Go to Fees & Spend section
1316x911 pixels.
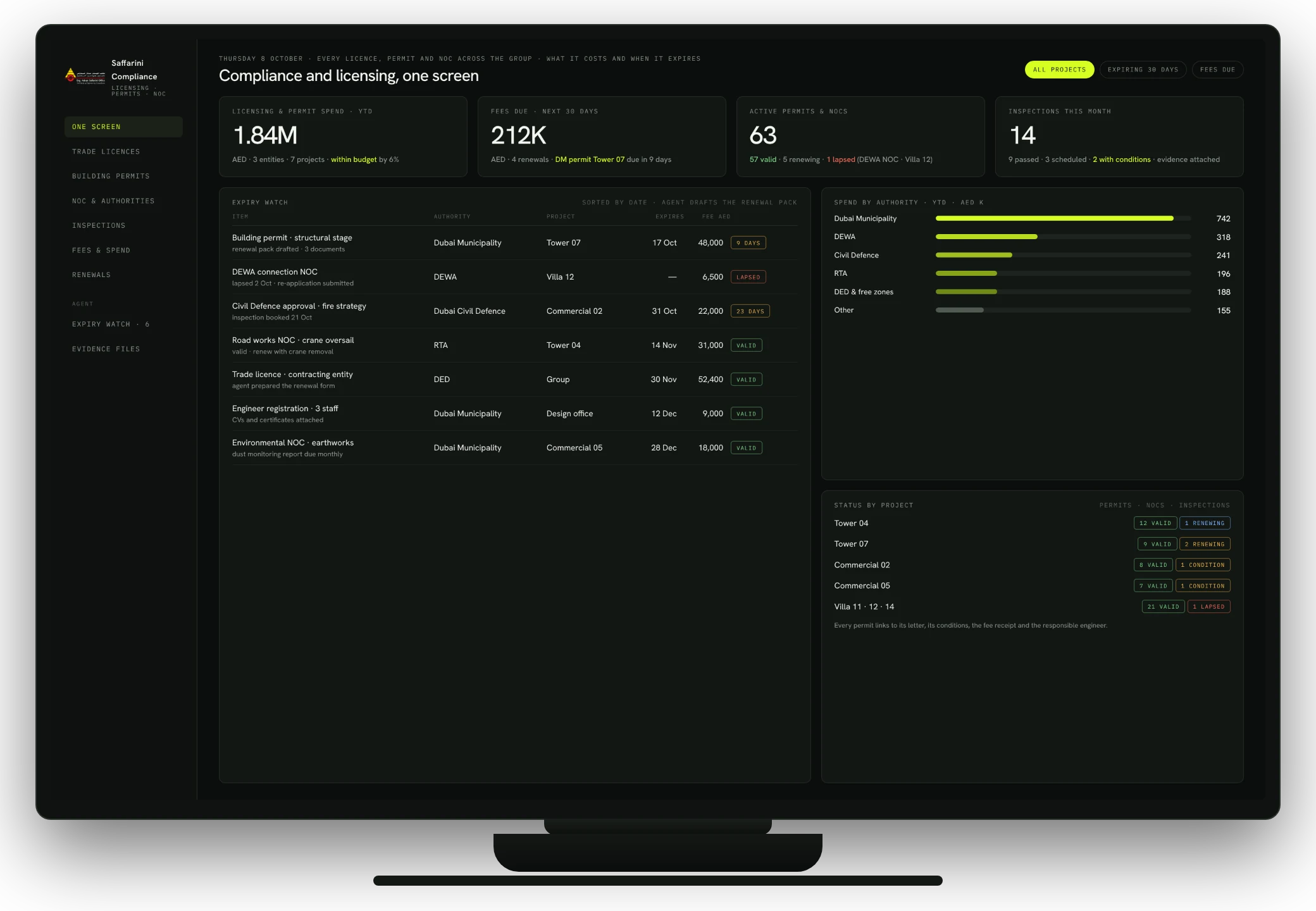[x=123, y=250]
